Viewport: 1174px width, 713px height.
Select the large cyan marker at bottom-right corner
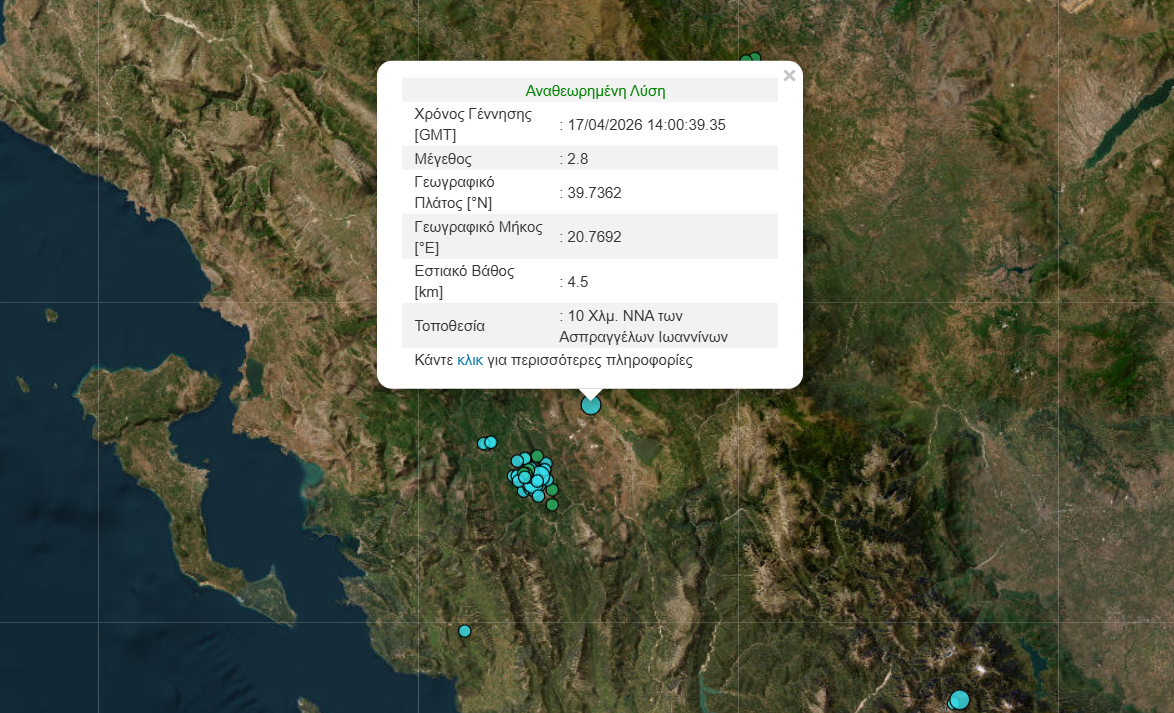(960, 699)
